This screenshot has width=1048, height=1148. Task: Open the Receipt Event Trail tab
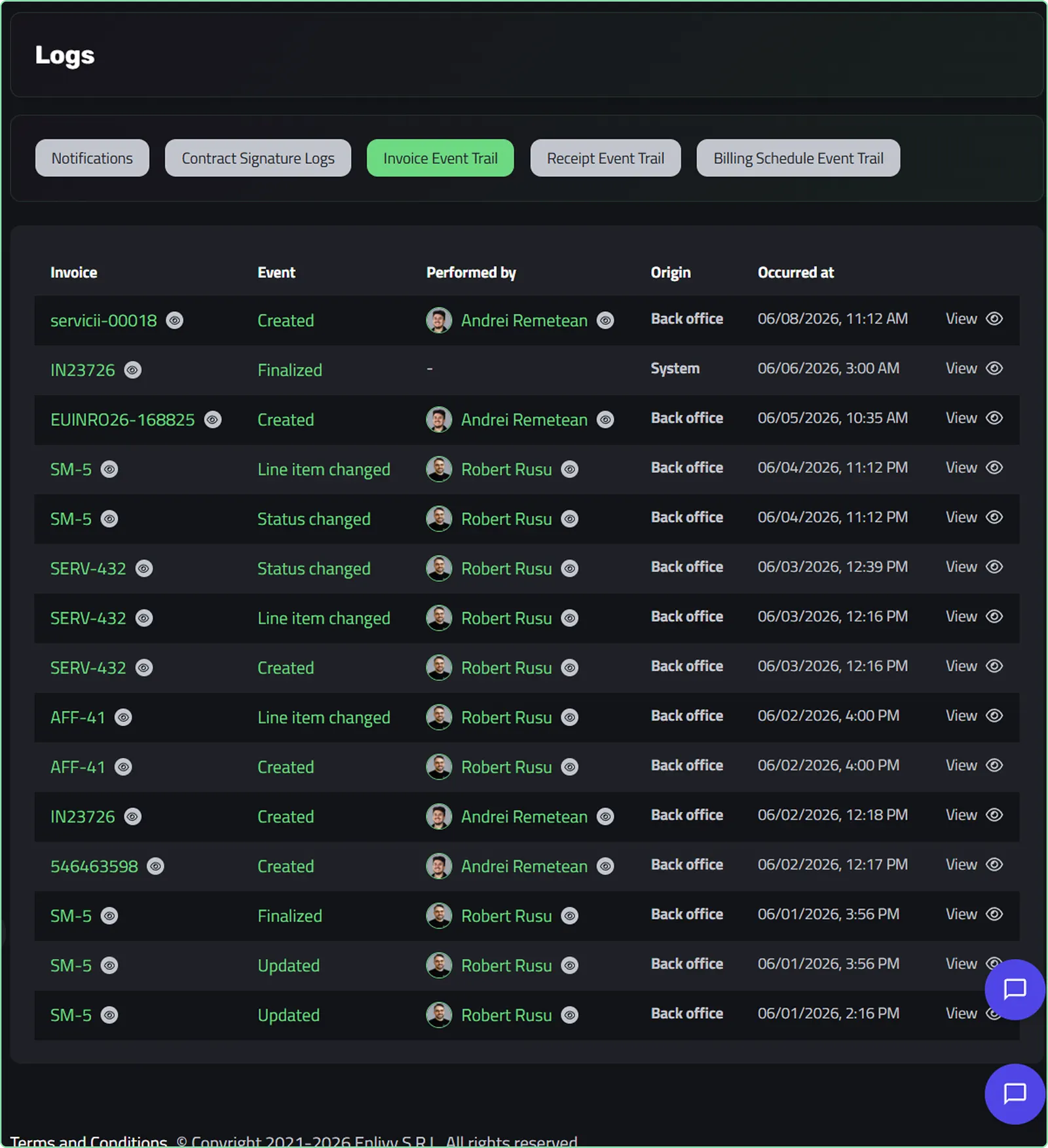(605, 158)
